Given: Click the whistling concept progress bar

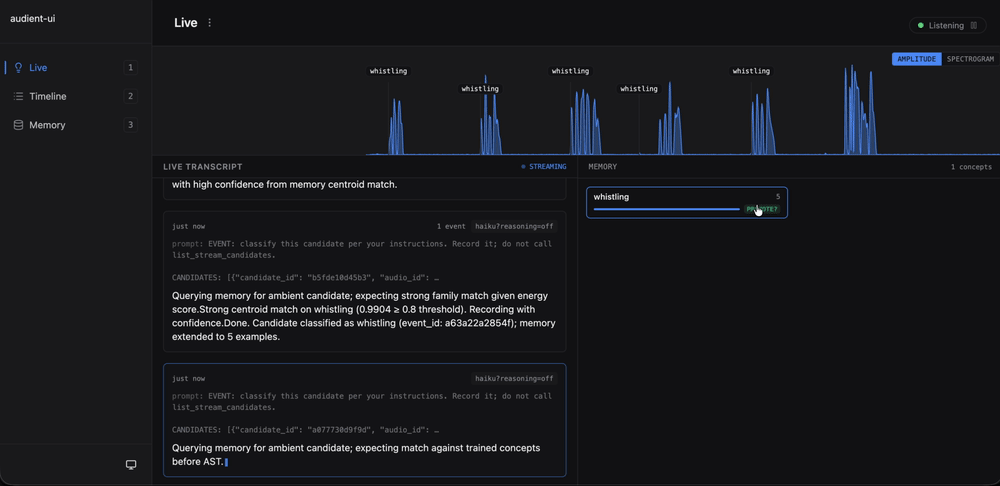Looking at the screenshot, I should (666, 209).
